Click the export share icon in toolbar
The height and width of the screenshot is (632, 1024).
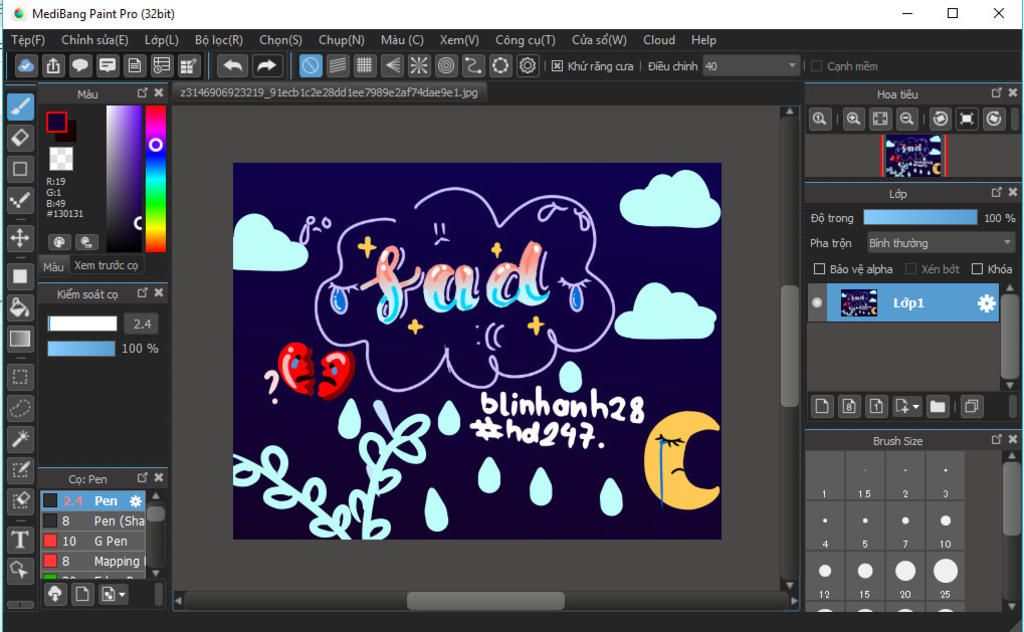click(53, 65)
